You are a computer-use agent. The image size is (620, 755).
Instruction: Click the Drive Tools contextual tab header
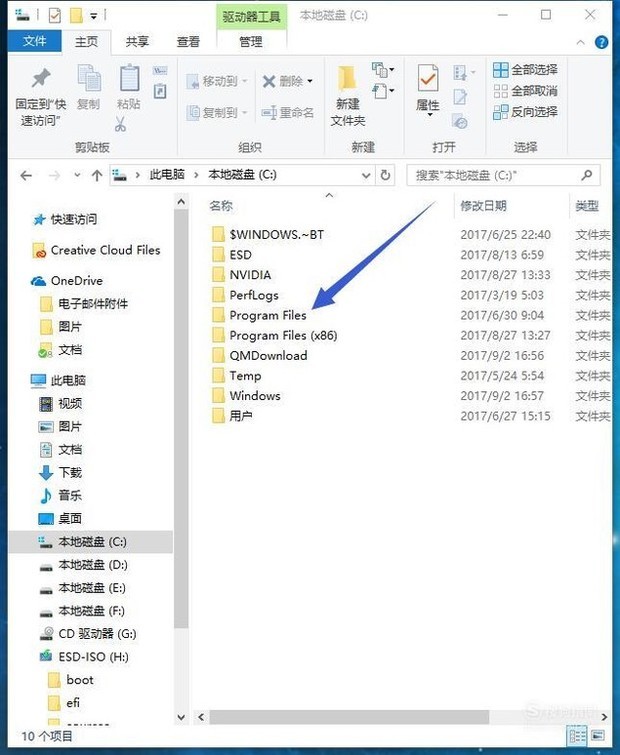[251, 17]
